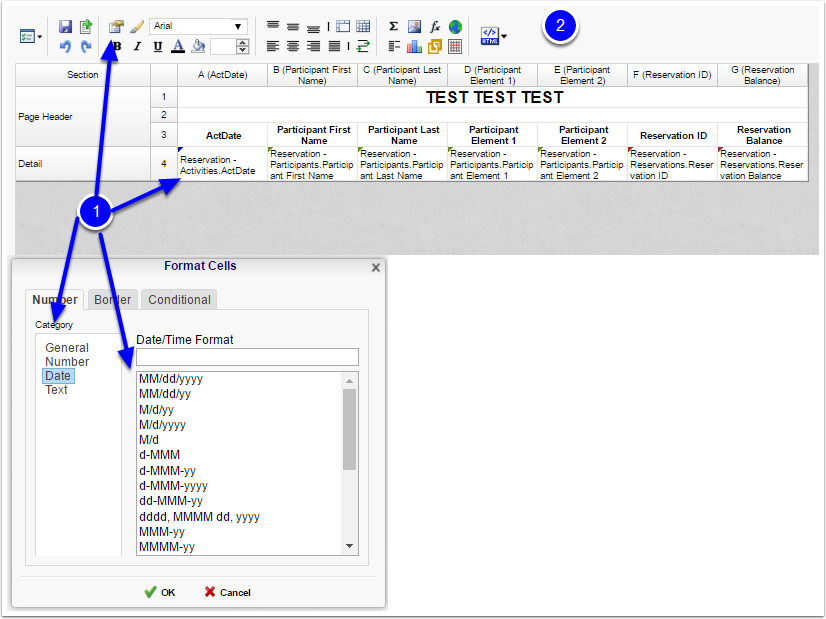Toggle underline formatting
The image size is (826, 619).
pyautogui.click(x=155, y=47)
